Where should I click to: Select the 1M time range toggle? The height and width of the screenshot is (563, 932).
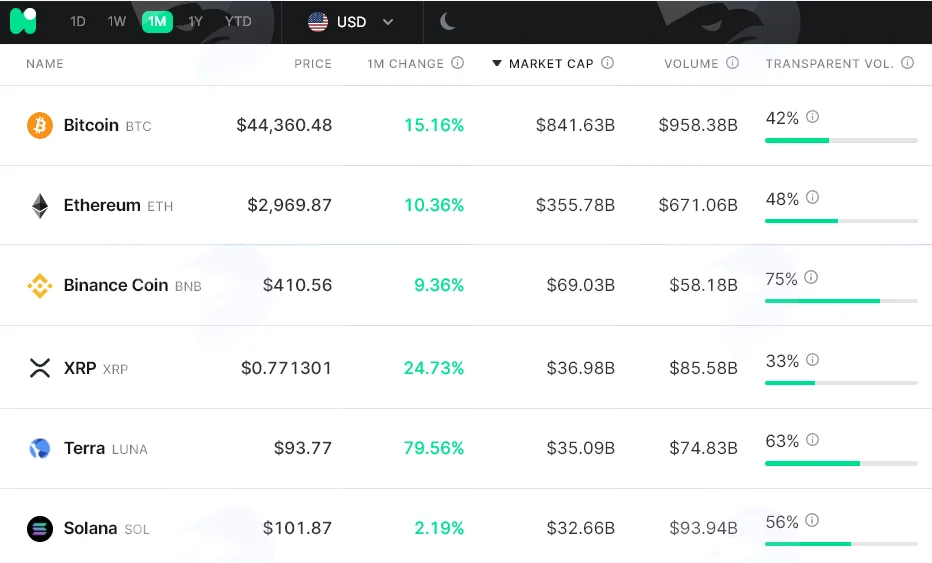coord(157,21)
